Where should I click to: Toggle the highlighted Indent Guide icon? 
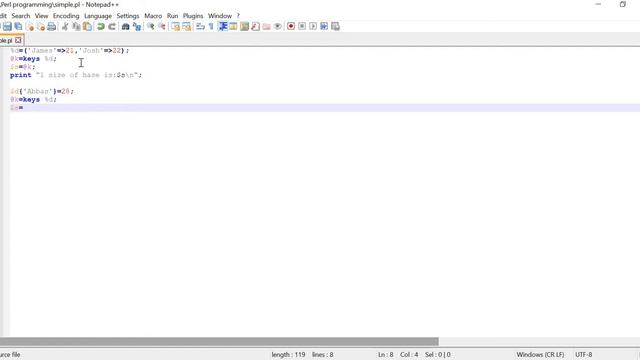[x=222, y=27]
